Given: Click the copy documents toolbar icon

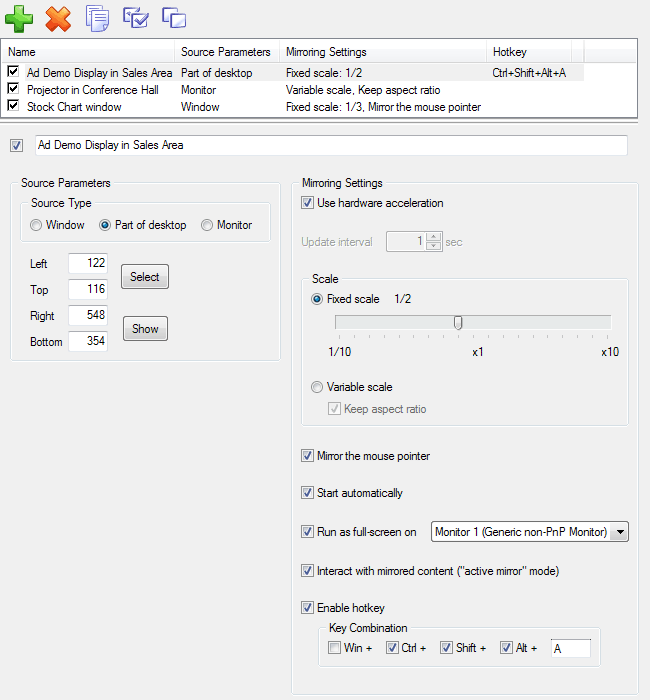Looking at the screenshot, I should [x=97, y=18].
